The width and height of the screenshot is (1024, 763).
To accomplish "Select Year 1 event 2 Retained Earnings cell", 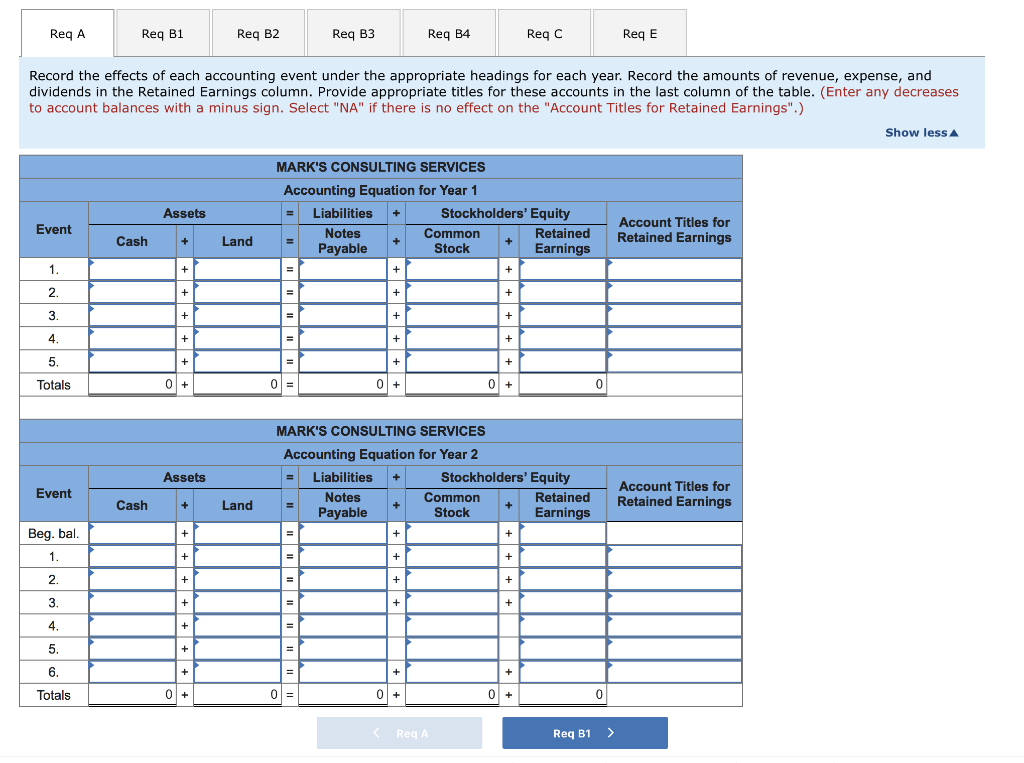I will [562, 292].
